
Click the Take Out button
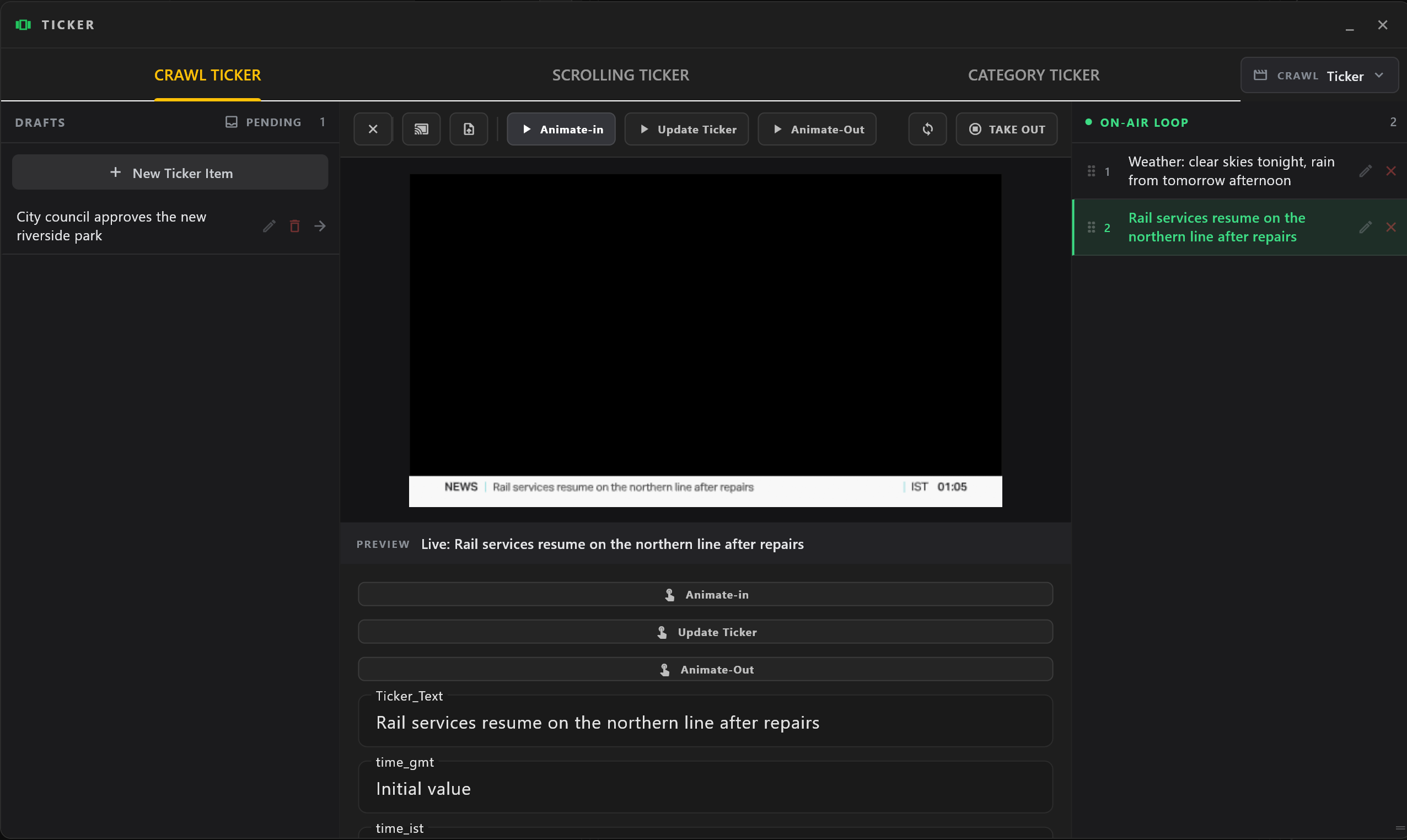pyautogui.click(x=1006, y=129)
